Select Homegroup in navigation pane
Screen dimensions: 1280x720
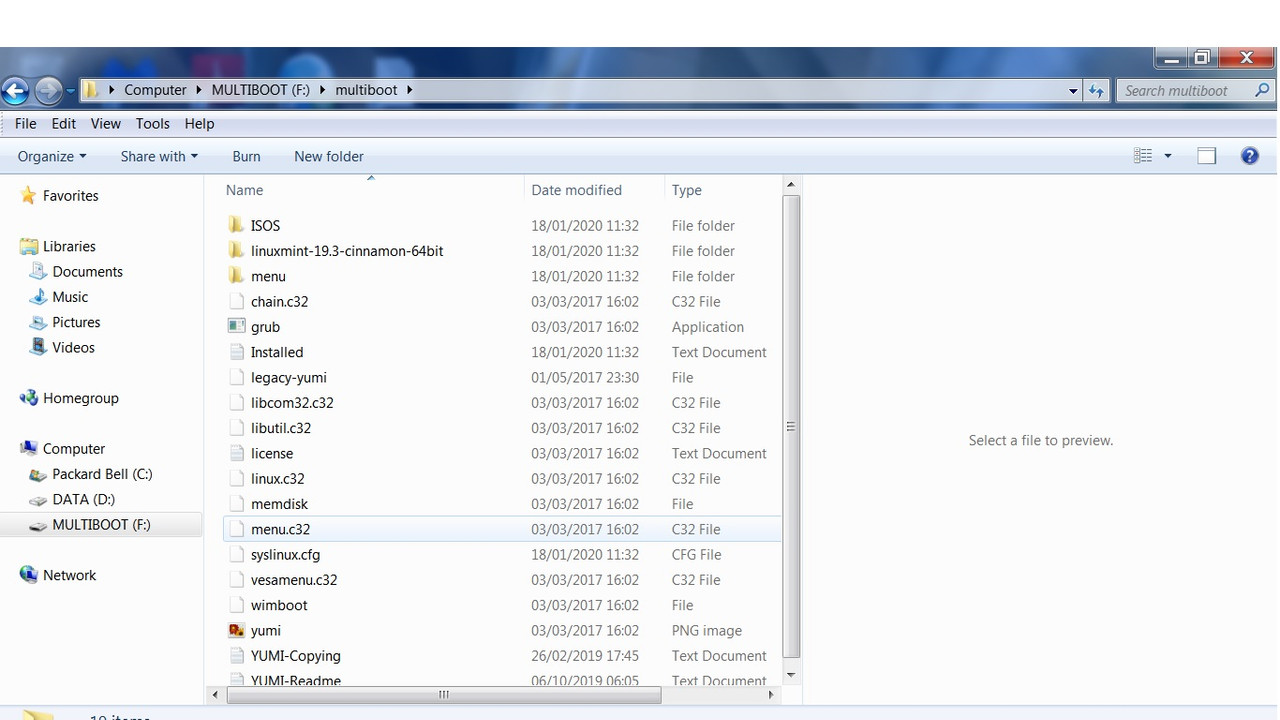tap(80, 398)
